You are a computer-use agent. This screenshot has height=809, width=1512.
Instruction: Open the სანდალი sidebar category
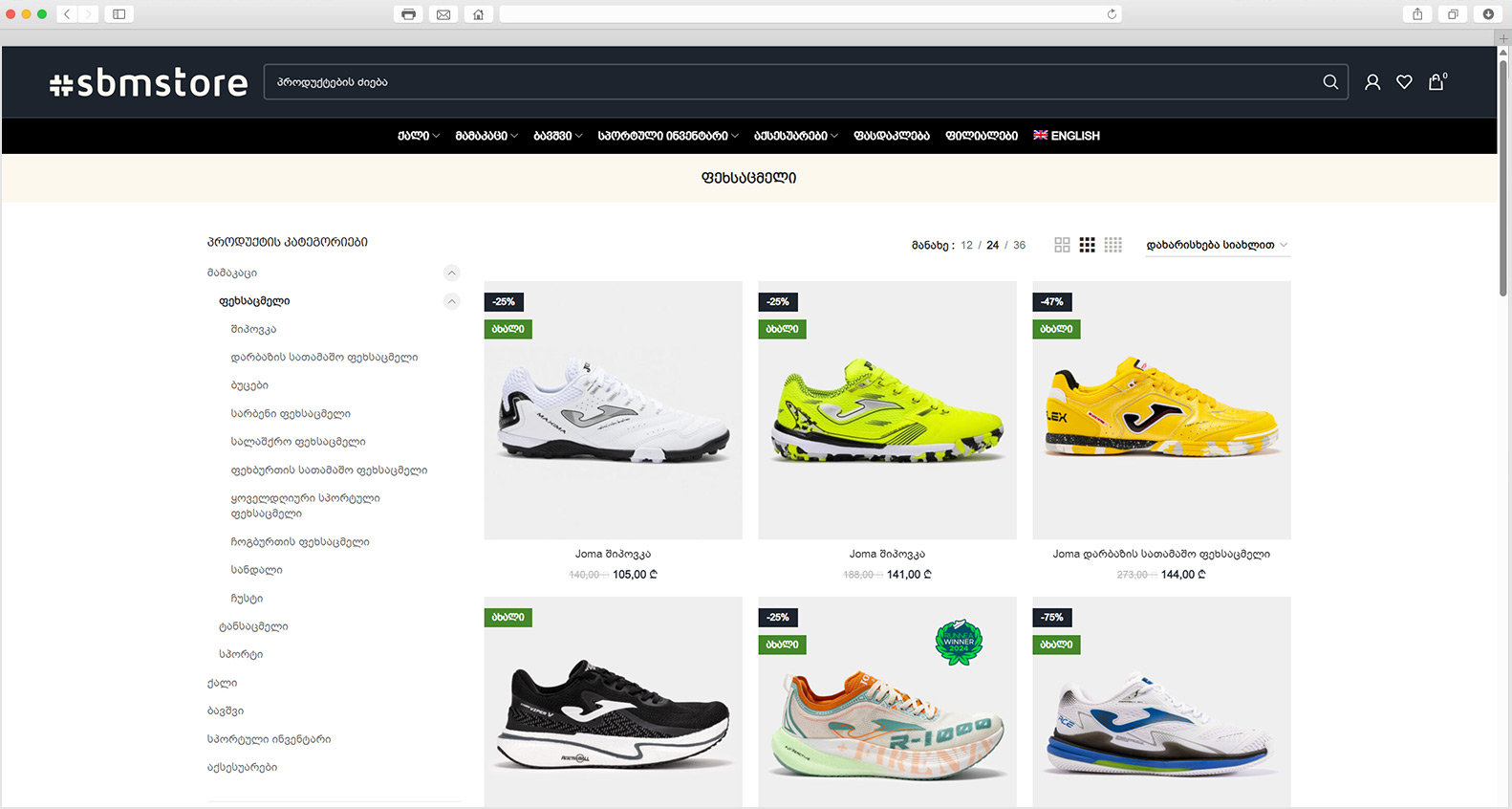click(256, 570)
